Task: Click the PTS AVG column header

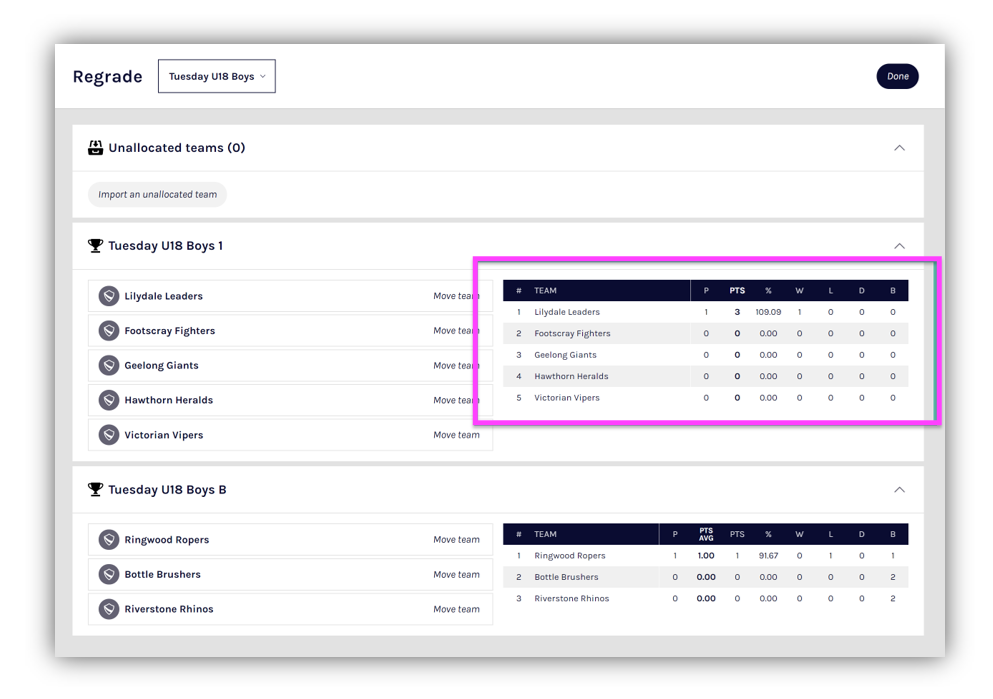Action: (x=705, y=534)
